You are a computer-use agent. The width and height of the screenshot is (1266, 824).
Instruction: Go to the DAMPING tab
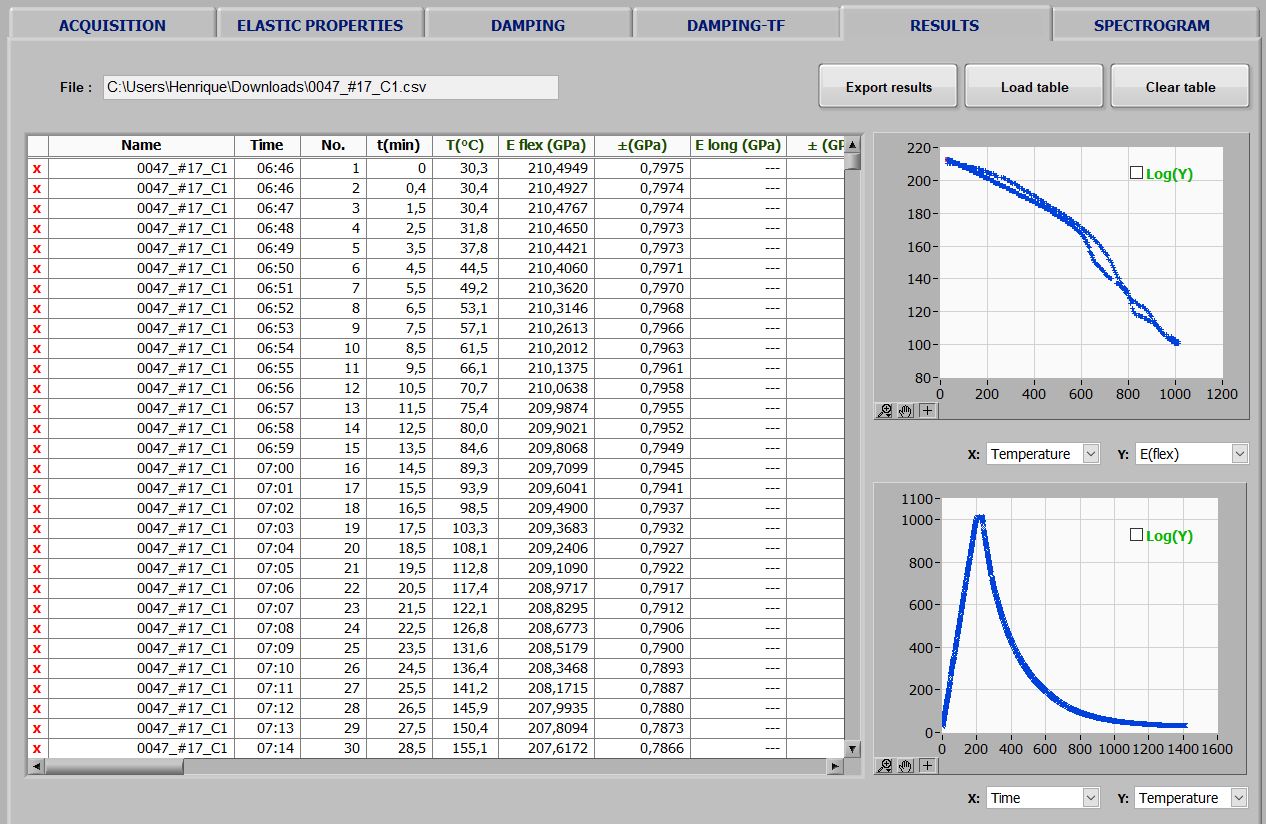pyautogui.click(x=528, y=25)
